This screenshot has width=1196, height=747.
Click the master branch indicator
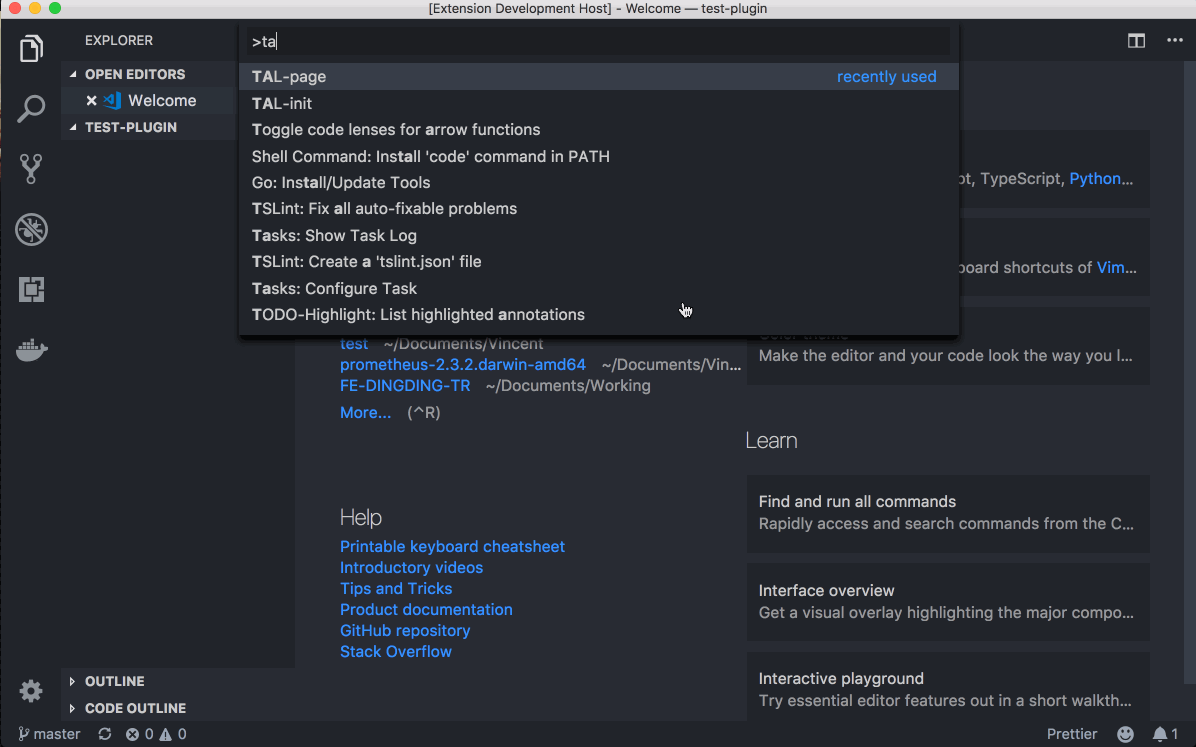pyautogui.click(x=49, y=734)
